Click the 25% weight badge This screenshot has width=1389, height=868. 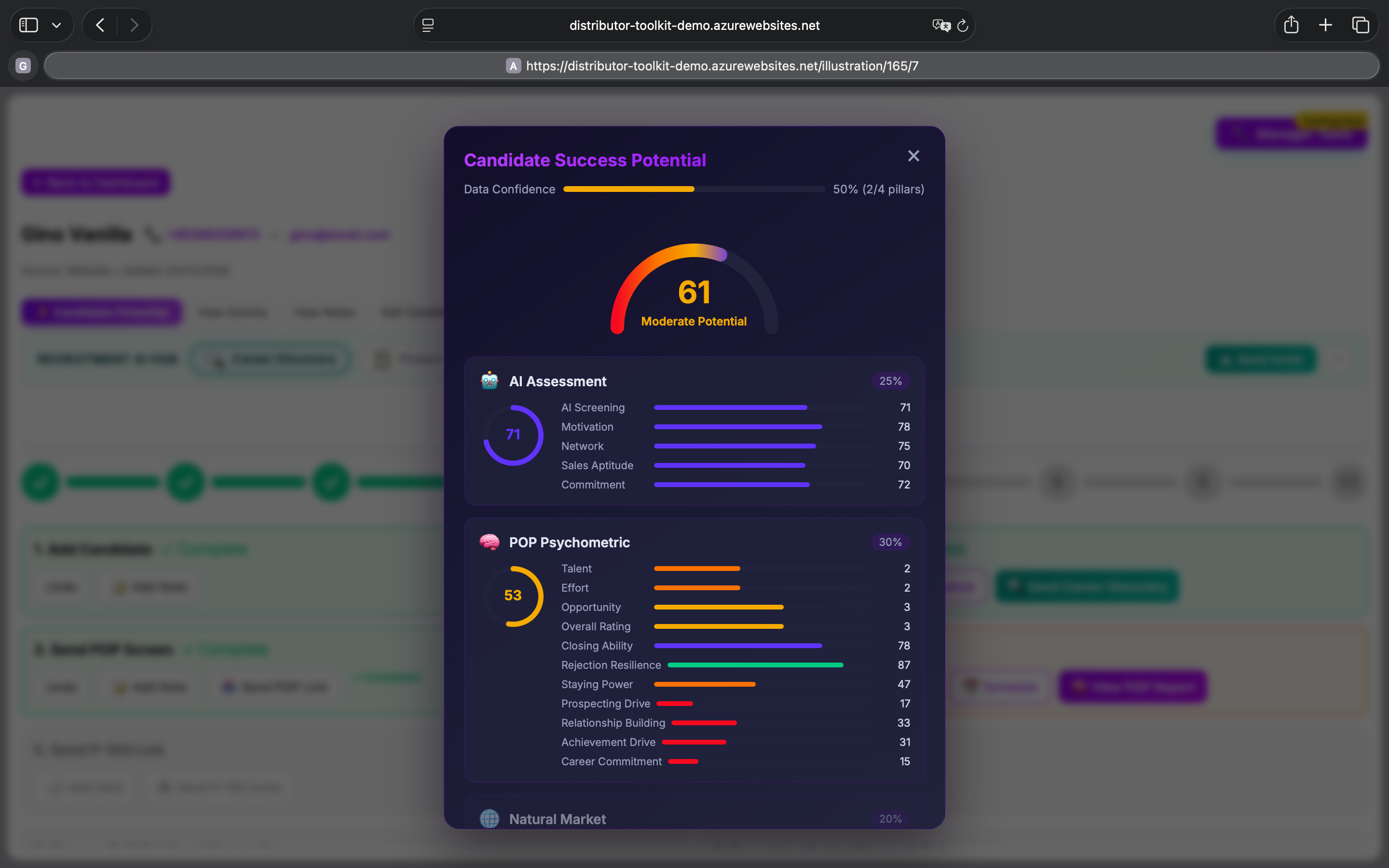890,381
